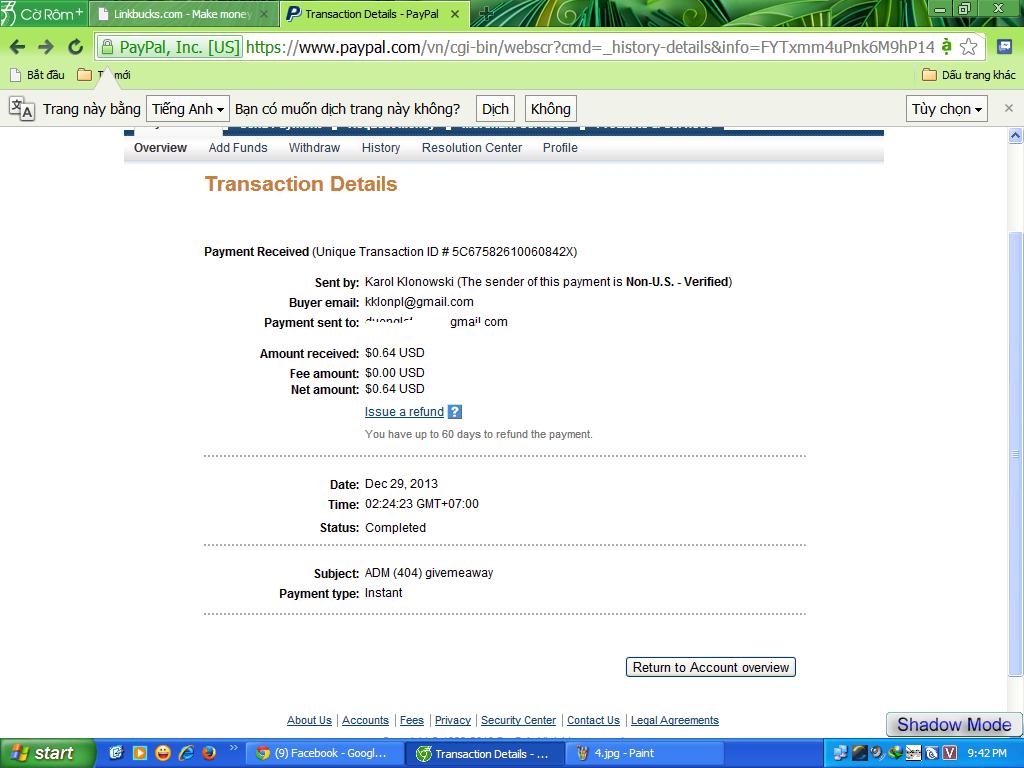1024x768 pixels.
Task: Go to the Resolution Center
Action: [x=472, y=148]
